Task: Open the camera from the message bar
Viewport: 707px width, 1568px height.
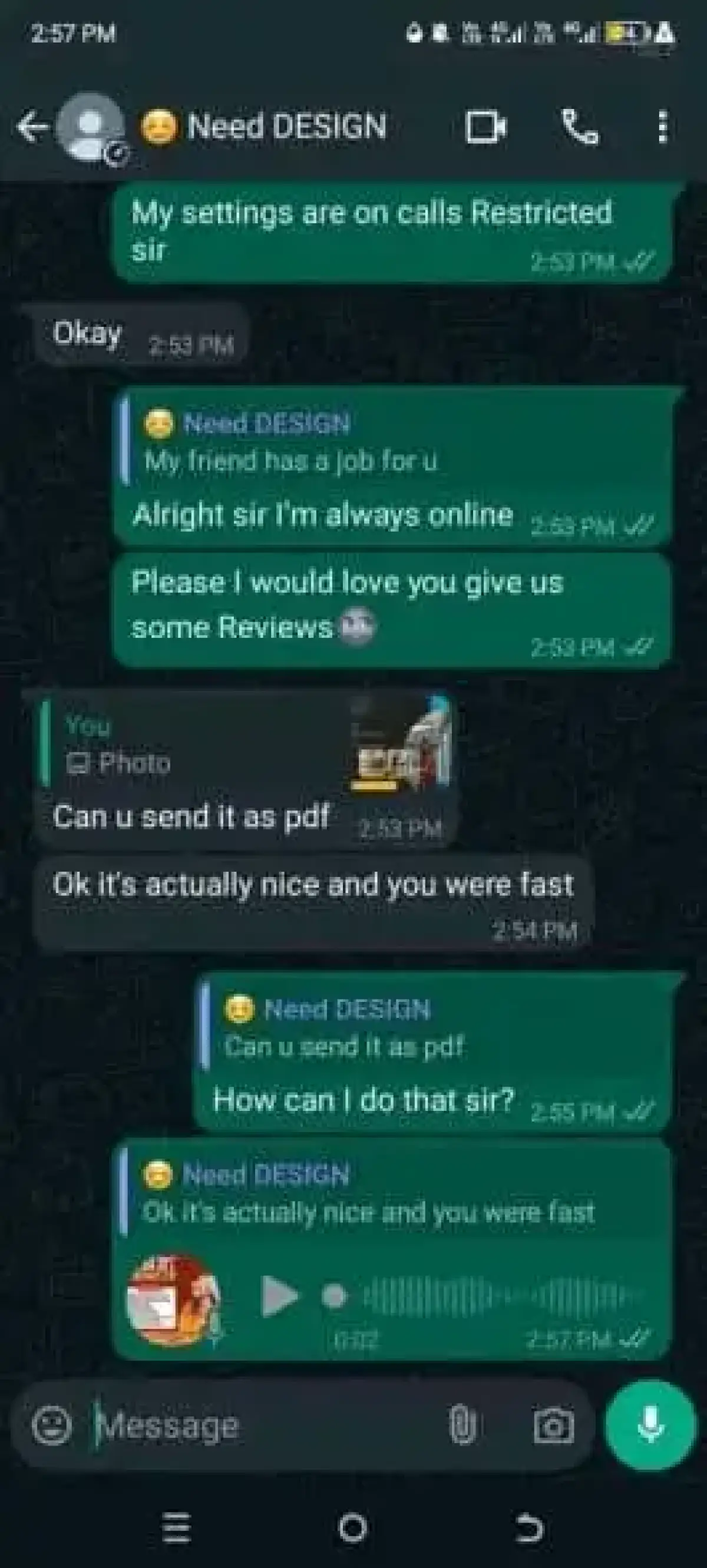Action: click(x=554, y=1425)
